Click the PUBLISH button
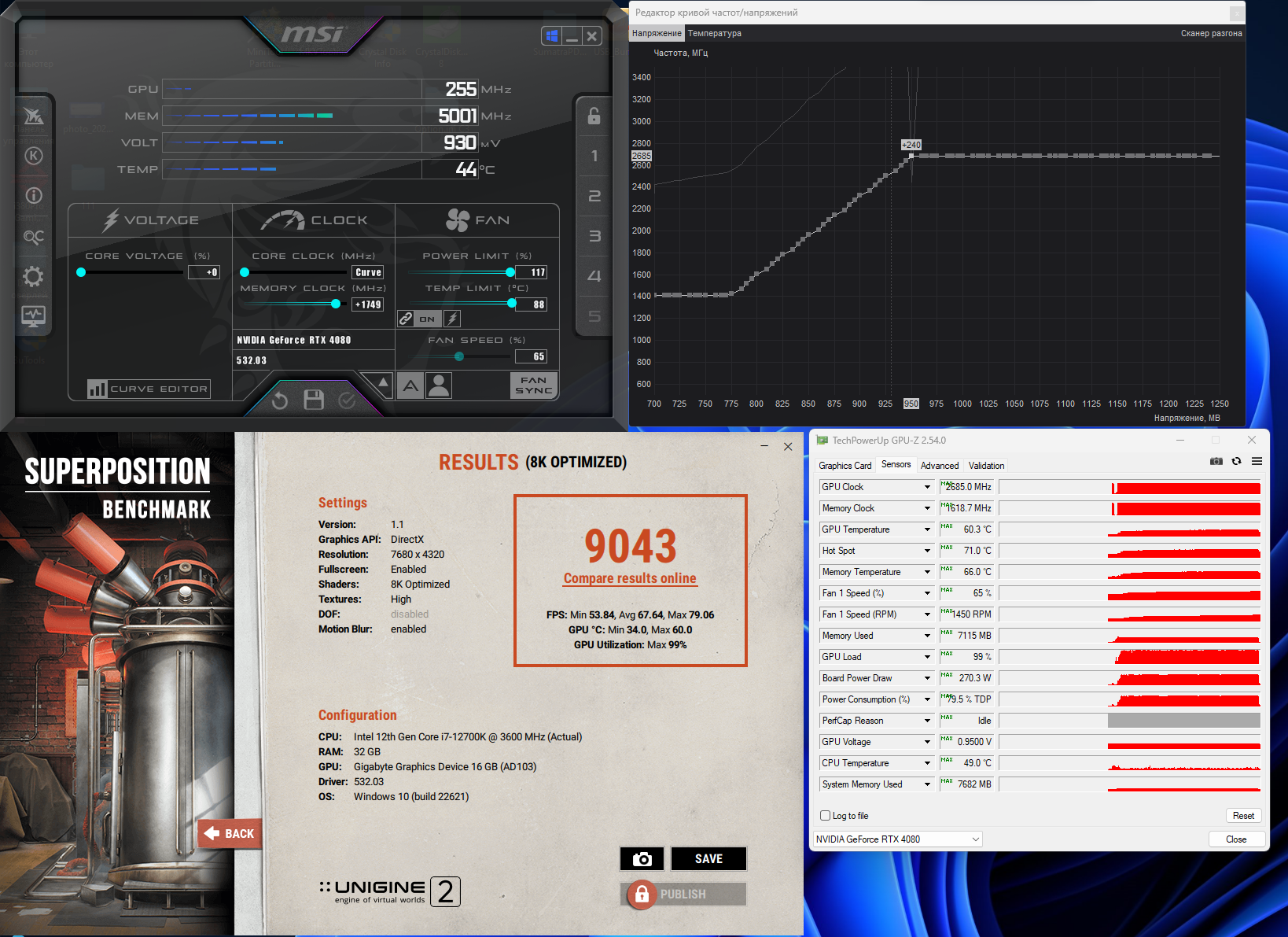The height and width of the screenshot is (937, 1288). (683, 895)
